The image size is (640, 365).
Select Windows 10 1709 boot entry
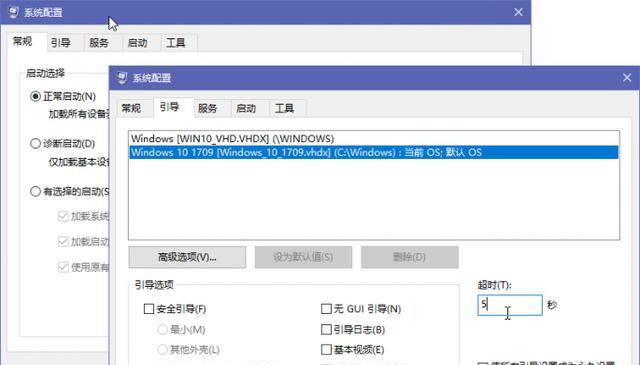tap(373, 152)
